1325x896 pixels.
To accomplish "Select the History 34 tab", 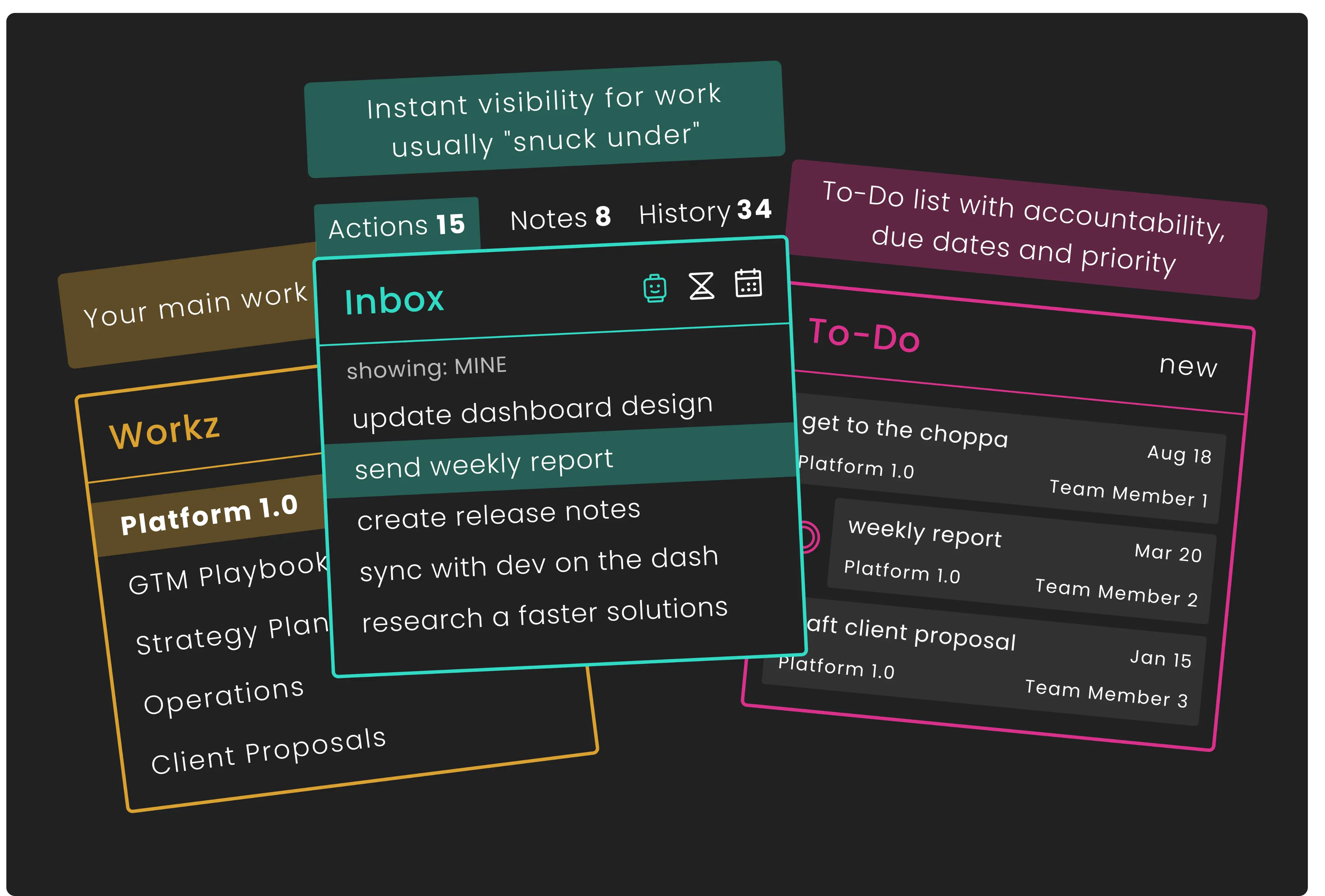I will click(x=705, y=211).
